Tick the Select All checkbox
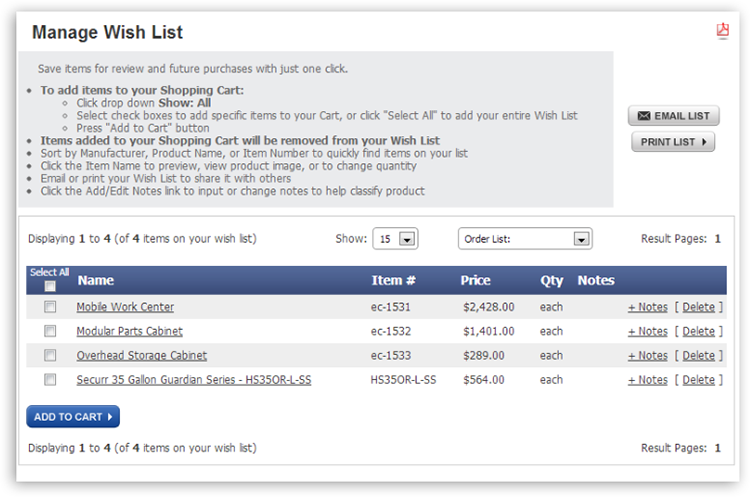The height and width of the screenshot is (497, 750). tap(50, 286)
